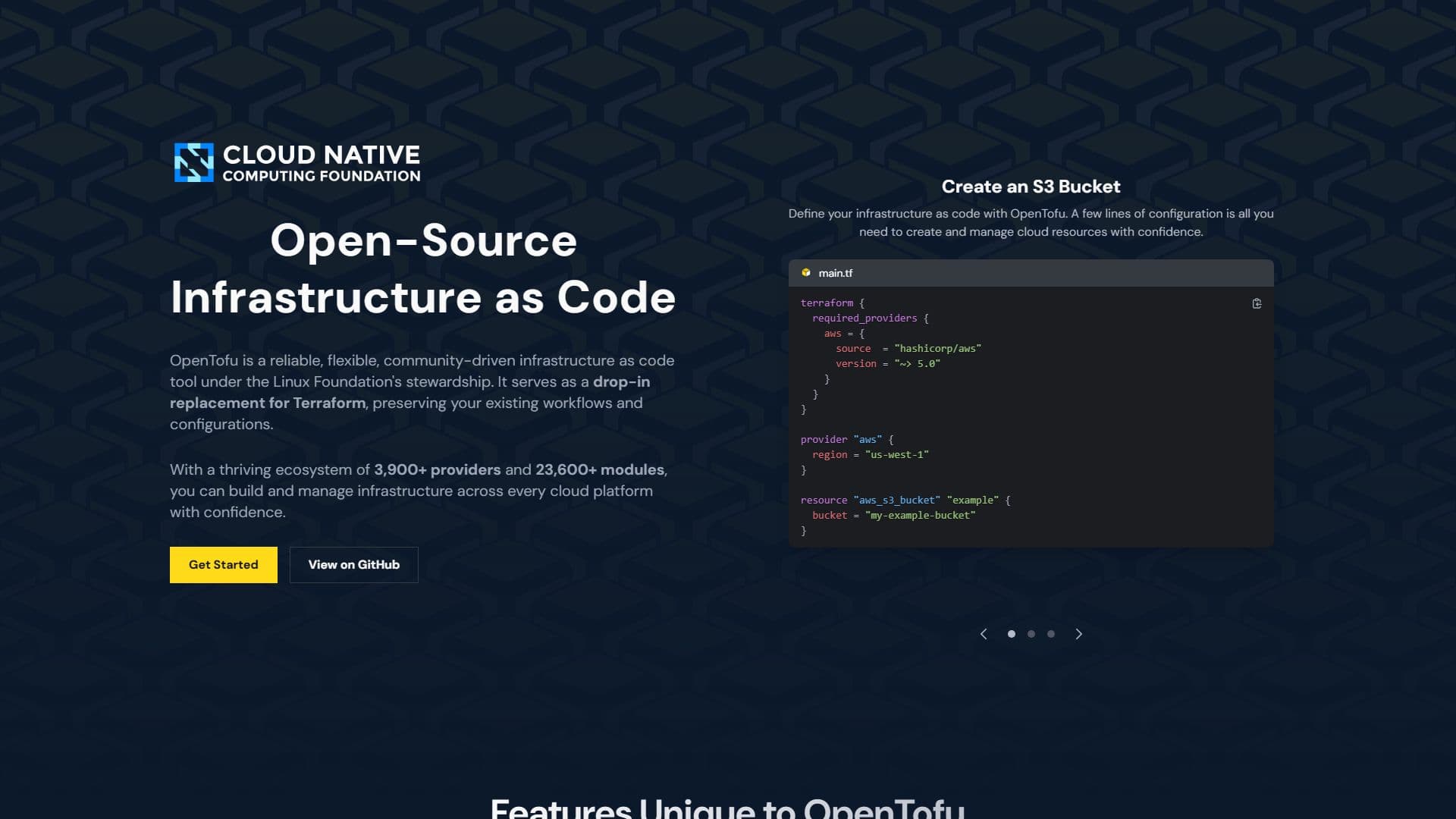Click the Get Started button
Viewport: 1456px width, 819px height.
tap(224, 565)
